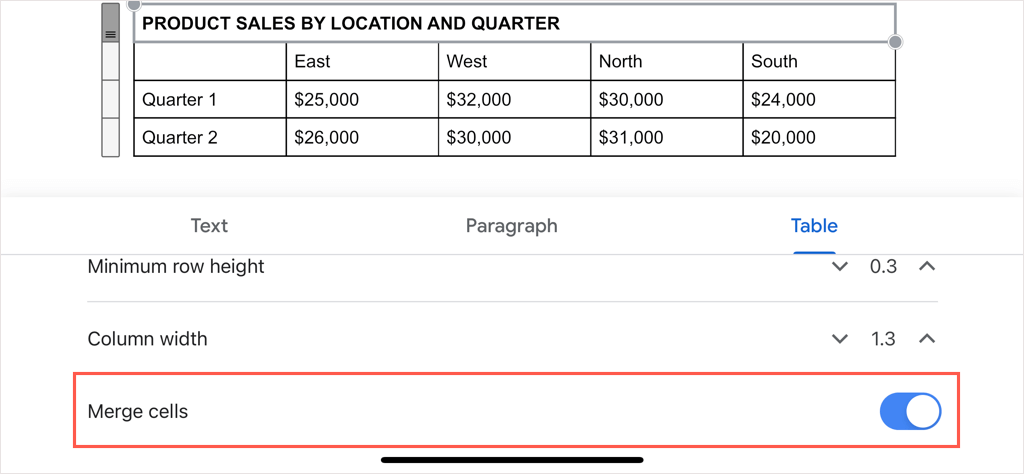The height and width of the screenshot is (474, 1024).
Task: Select the Quarter 2 row handle
Action: click(x=110, y=137)
